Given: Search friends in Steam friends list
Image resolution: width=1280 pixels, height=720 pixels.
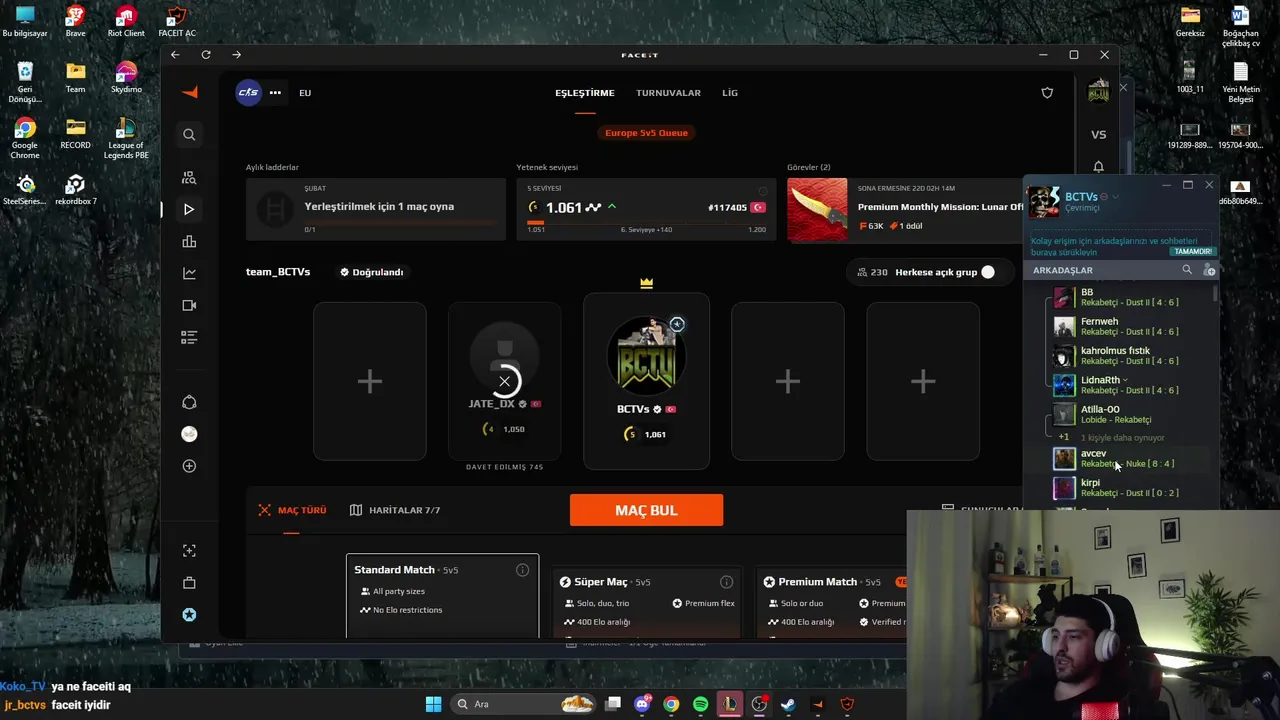Looking at the screenshot, I should 1187,270.
